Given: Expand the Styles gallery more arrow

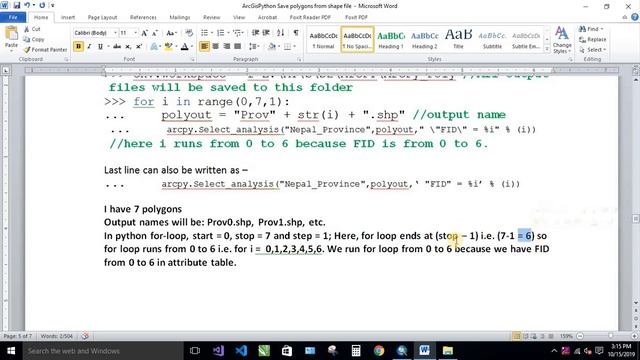Looking at the screenshot, I should pyautogui.click(x=547, y=49).
